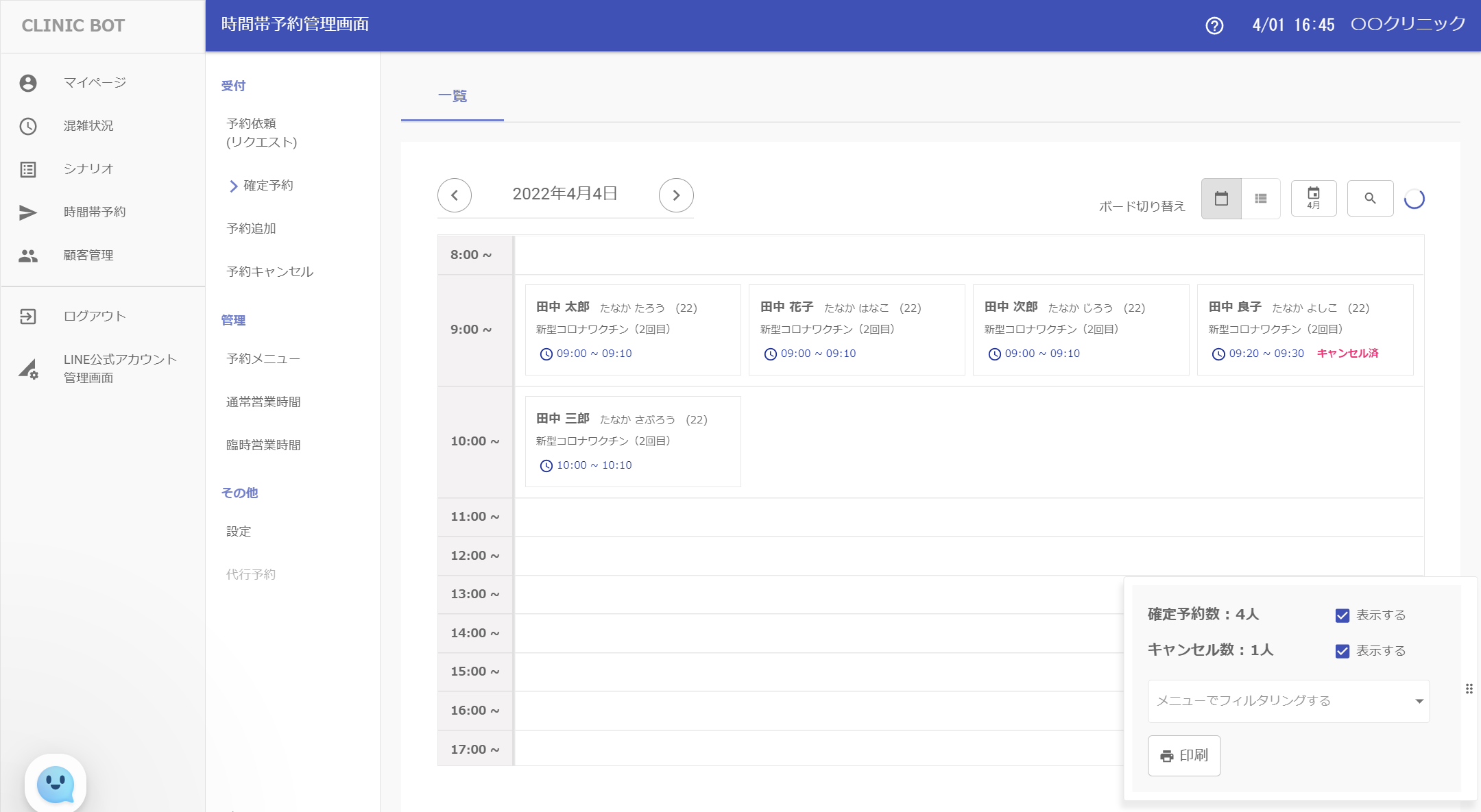1481x812 pixels.
Task: Open 予約キャンセル menu item
Action: pyautogui.click(x=269, y=272)
